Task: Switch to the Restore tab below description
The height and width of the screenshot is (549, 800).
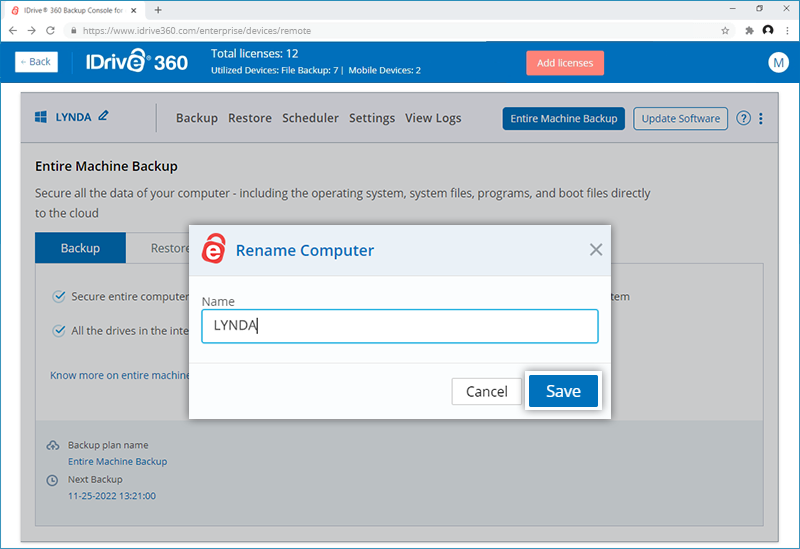Action: [170, 248]
